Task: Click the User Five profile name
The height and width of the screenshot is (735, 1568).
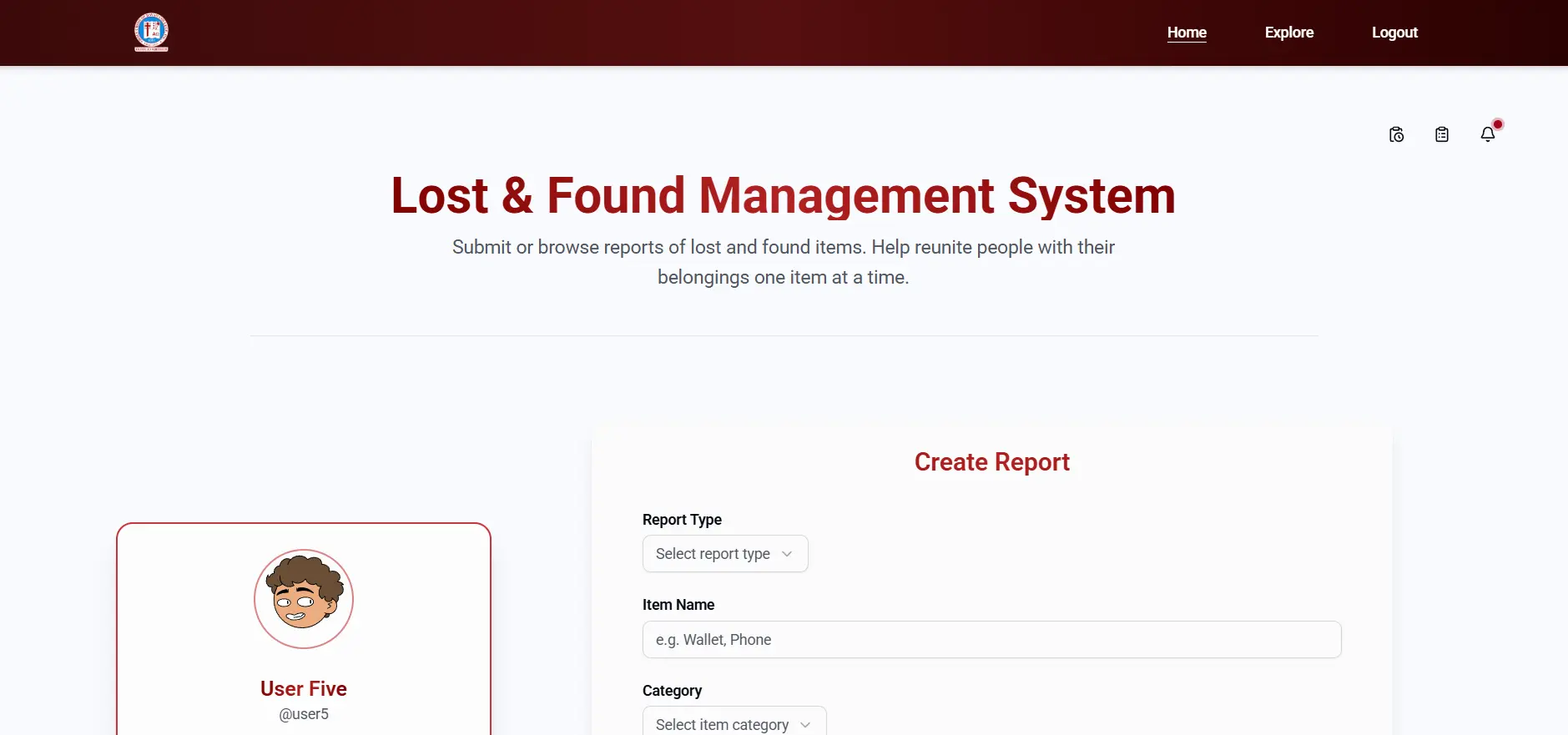Action: [x=304, y=688]
